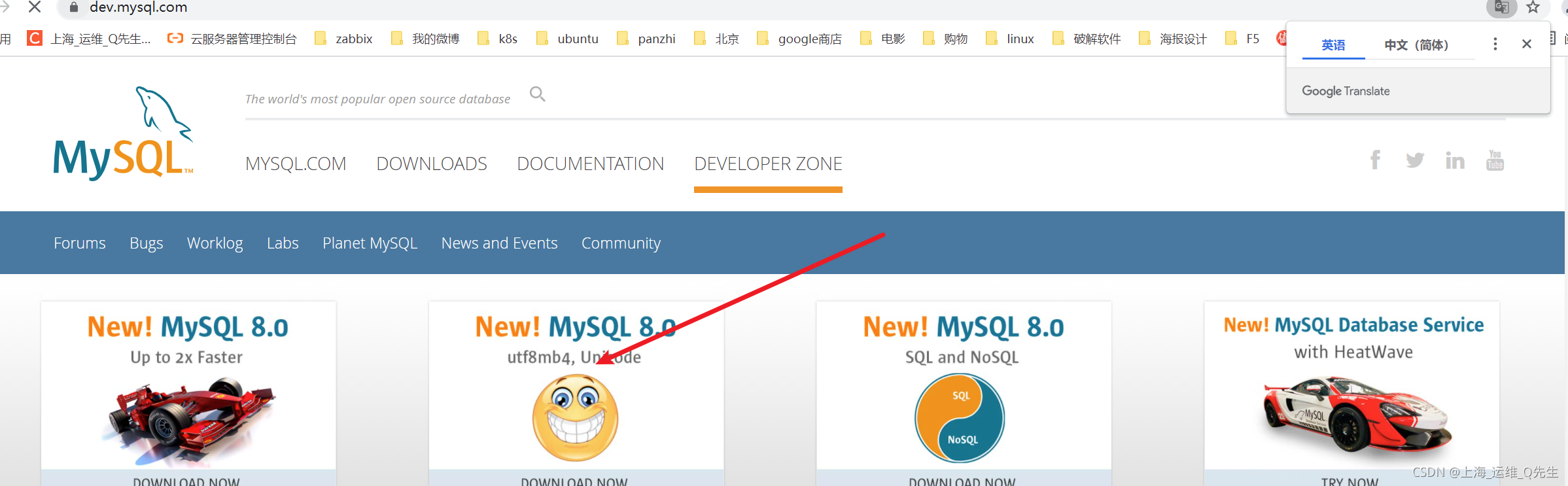
Task: Click DOWNLOAD NOW under the smiley
Action: coord(574,481)
